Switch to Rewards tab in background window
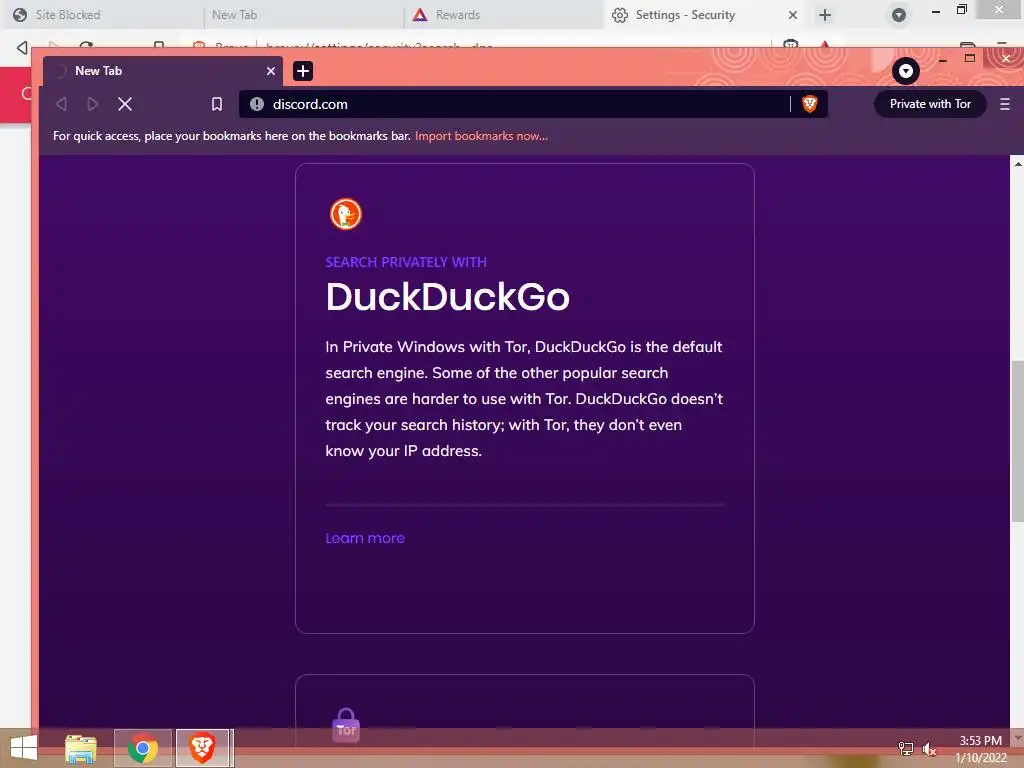This screenshot has height=768, width=1024. tap(503, 14)
